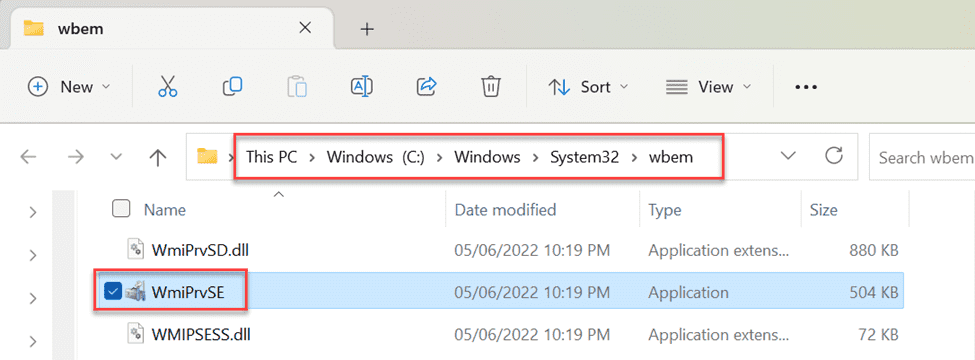Screen dimensions: 975x360
Task: Expand chevron after System32 in path
Action: (634, 158)
